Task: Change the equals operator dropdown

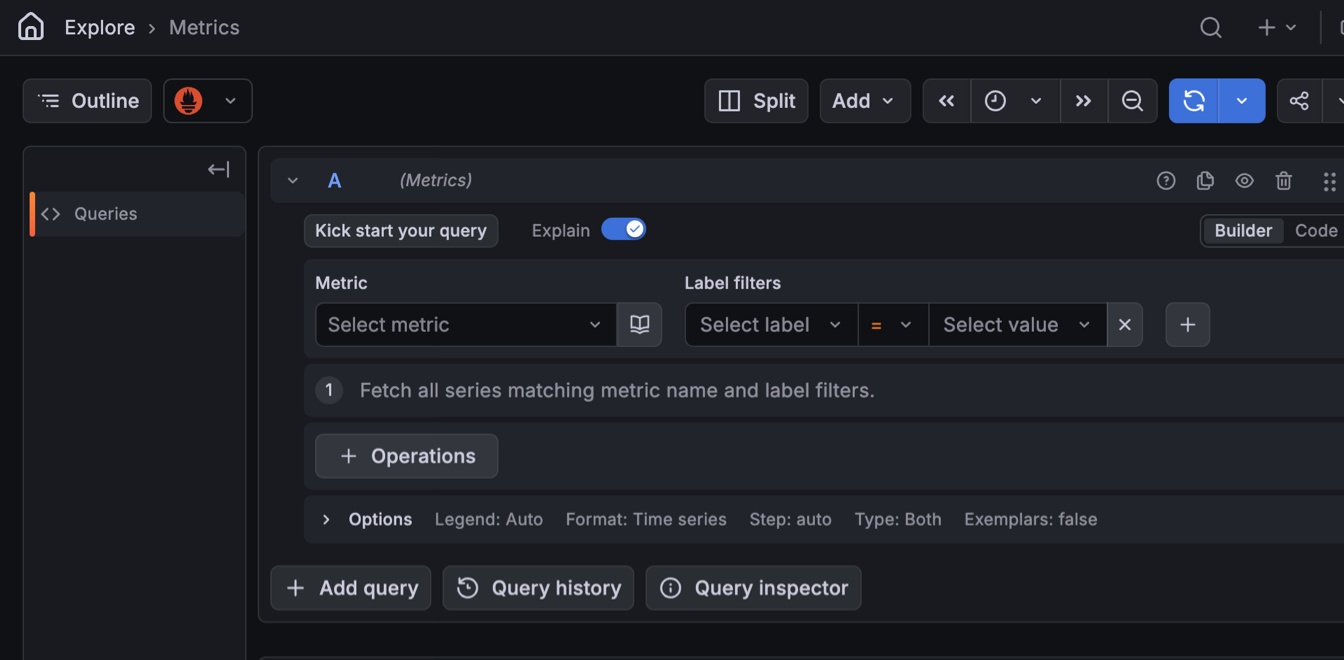Action: [892, 325]
